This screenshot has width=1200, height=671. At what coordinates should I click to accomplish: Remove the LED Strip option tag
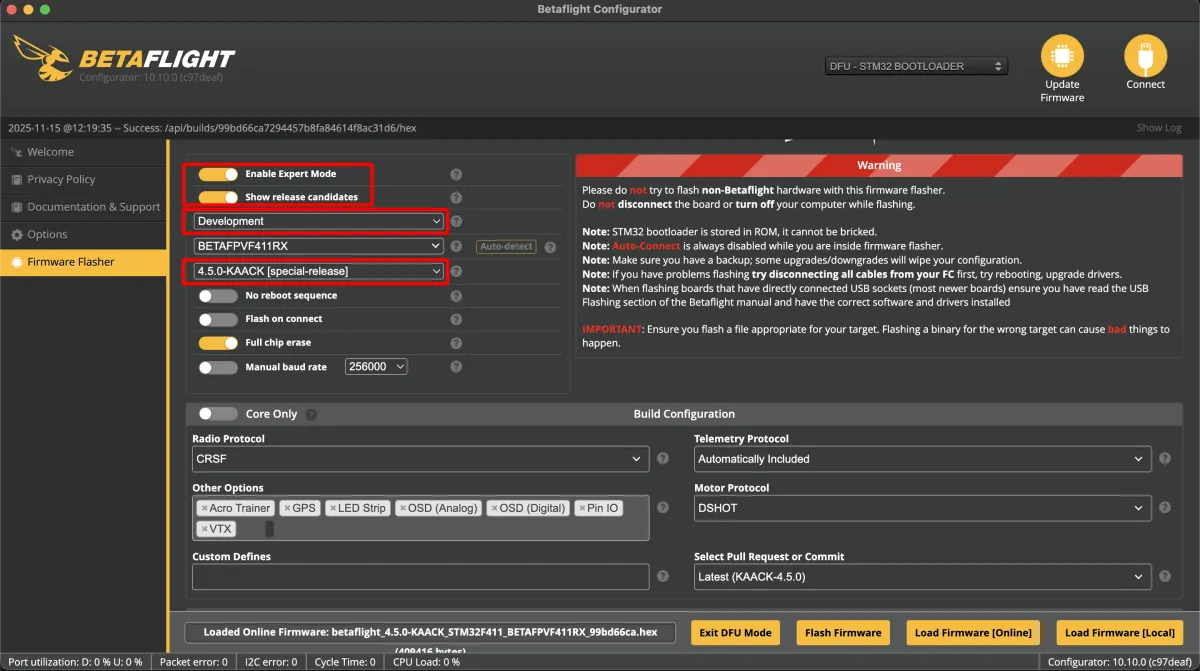(333, 509)
